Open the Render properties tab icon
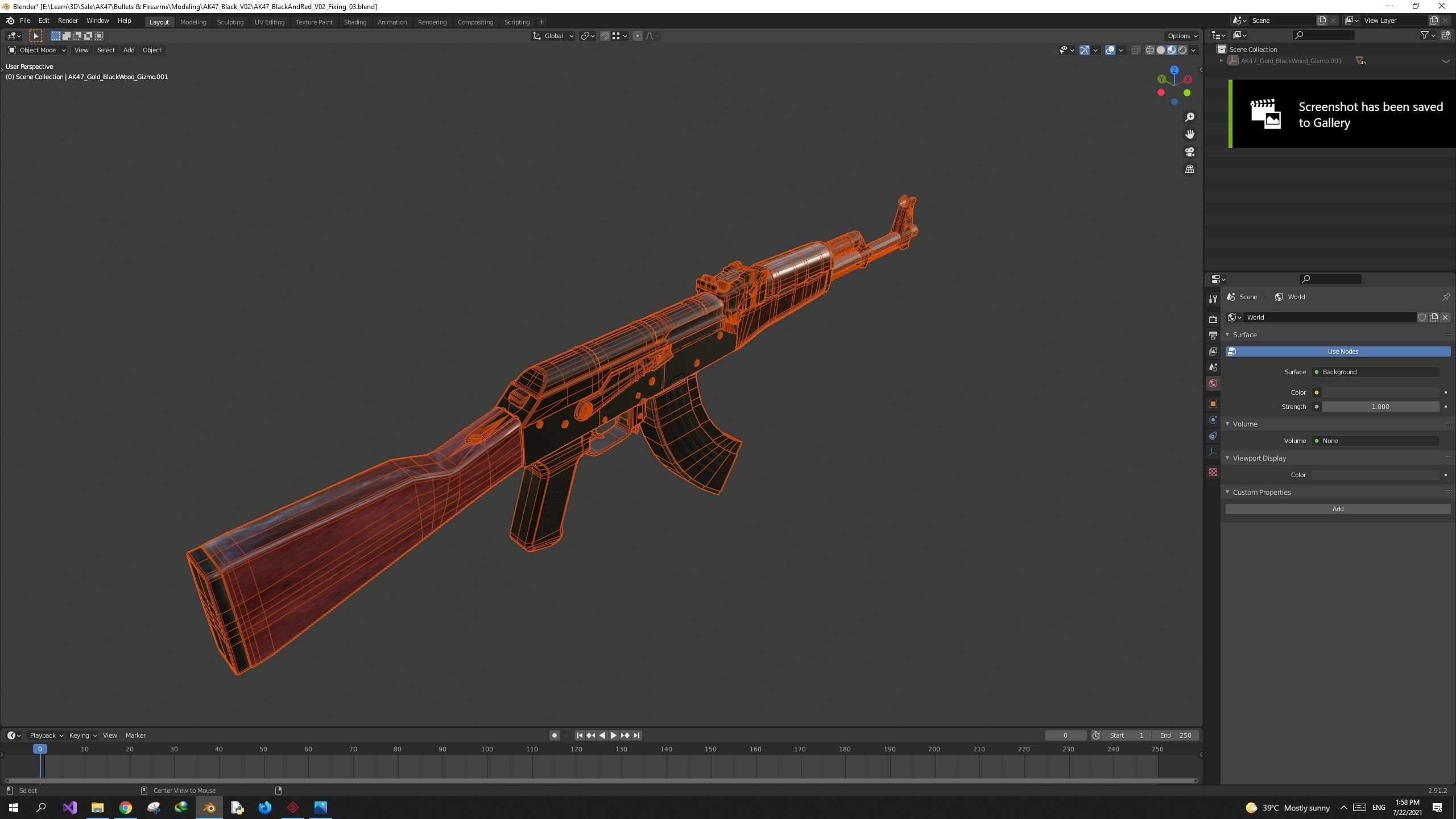 1213,319
